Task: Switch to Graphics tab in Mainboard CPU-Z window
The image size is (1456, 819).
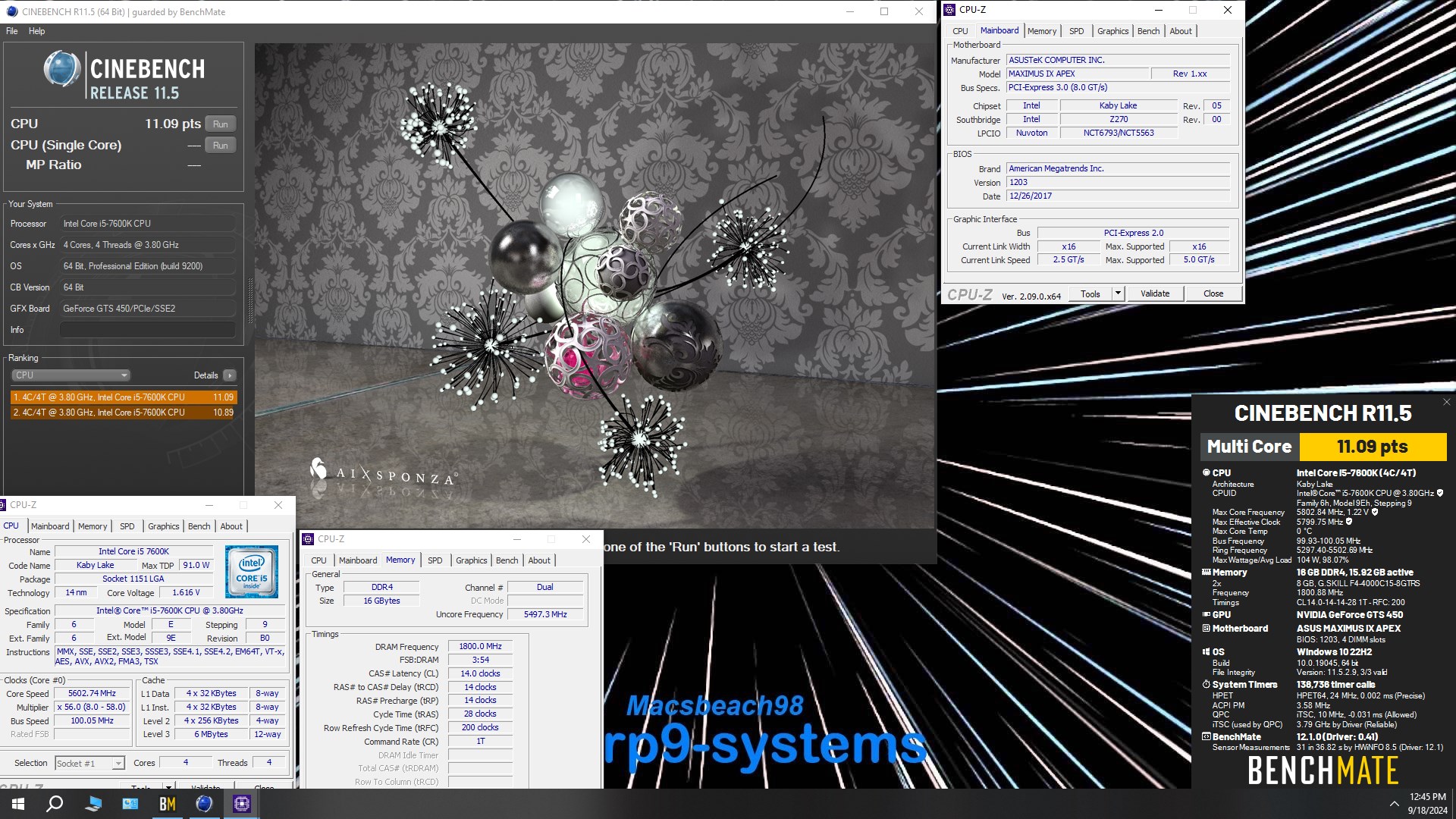Action: [x=1112, y=31]
